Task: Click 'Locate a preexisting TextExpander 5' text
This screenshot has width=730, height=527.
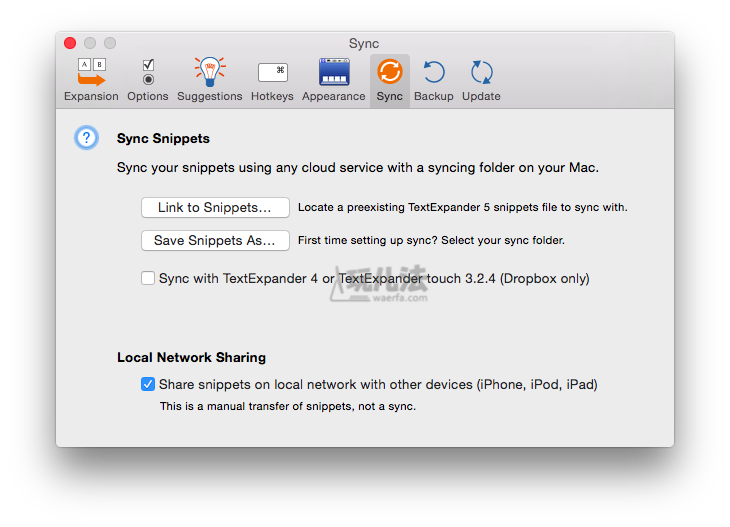Action: click(x=463, y=207)
